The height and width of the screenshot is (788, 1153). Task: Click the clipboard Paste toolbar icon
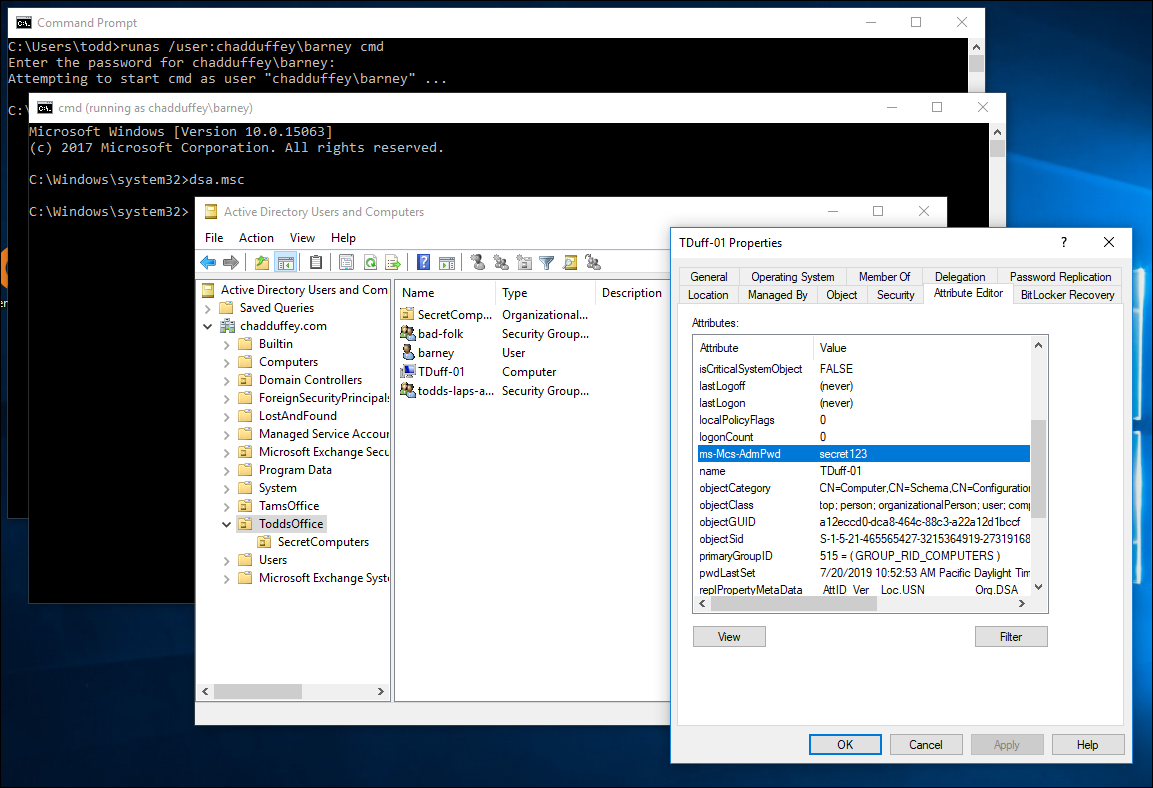316,262
